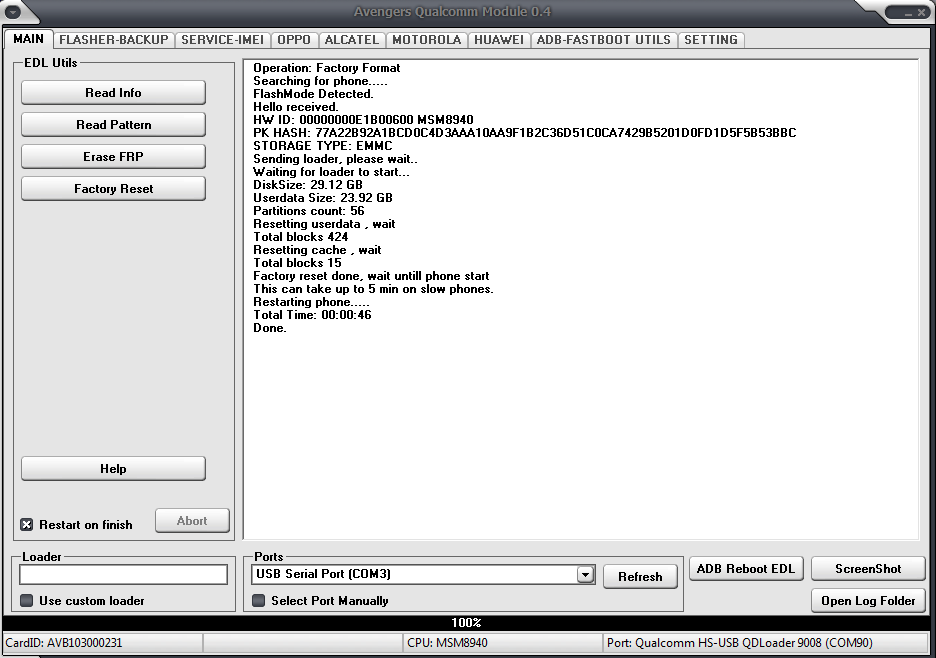The height and width of the screenshot is (658, 936).
Task: Select the 'DiskSize: 29.12 GB' line
Action: 308,185
